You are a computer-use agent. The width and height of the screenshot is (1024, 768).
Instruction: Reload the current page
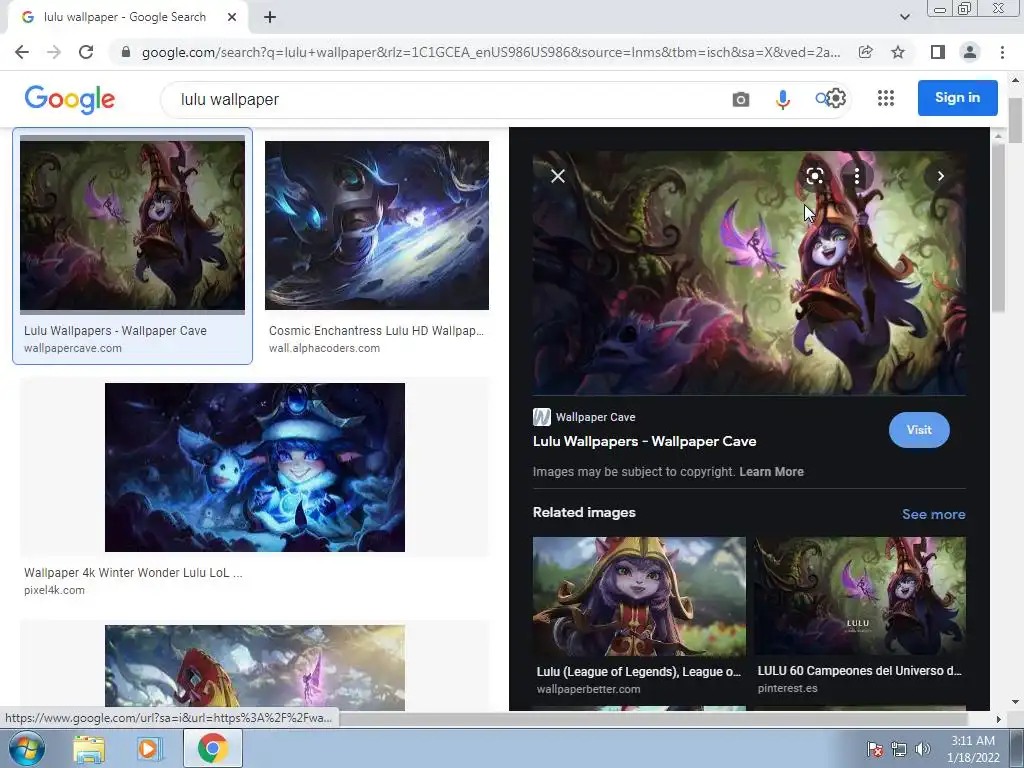point(86,52)
